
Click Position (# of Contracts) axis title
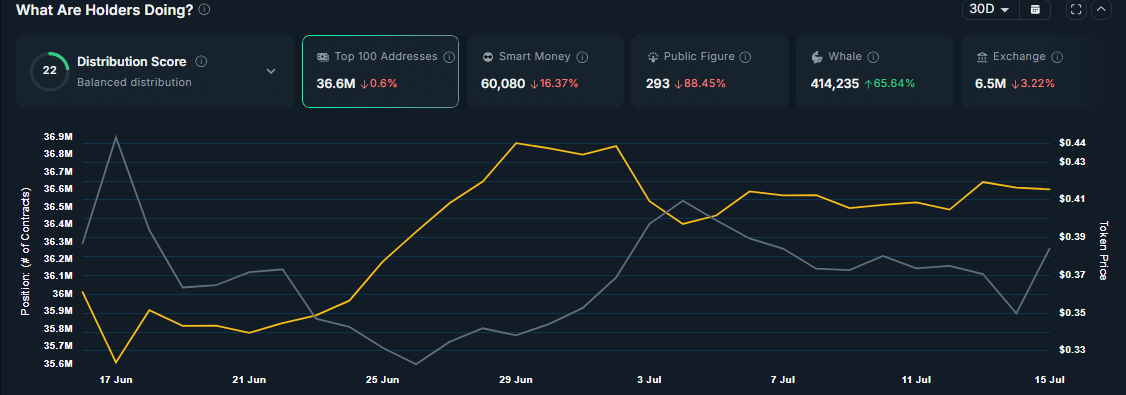click(x=26, y=251)
